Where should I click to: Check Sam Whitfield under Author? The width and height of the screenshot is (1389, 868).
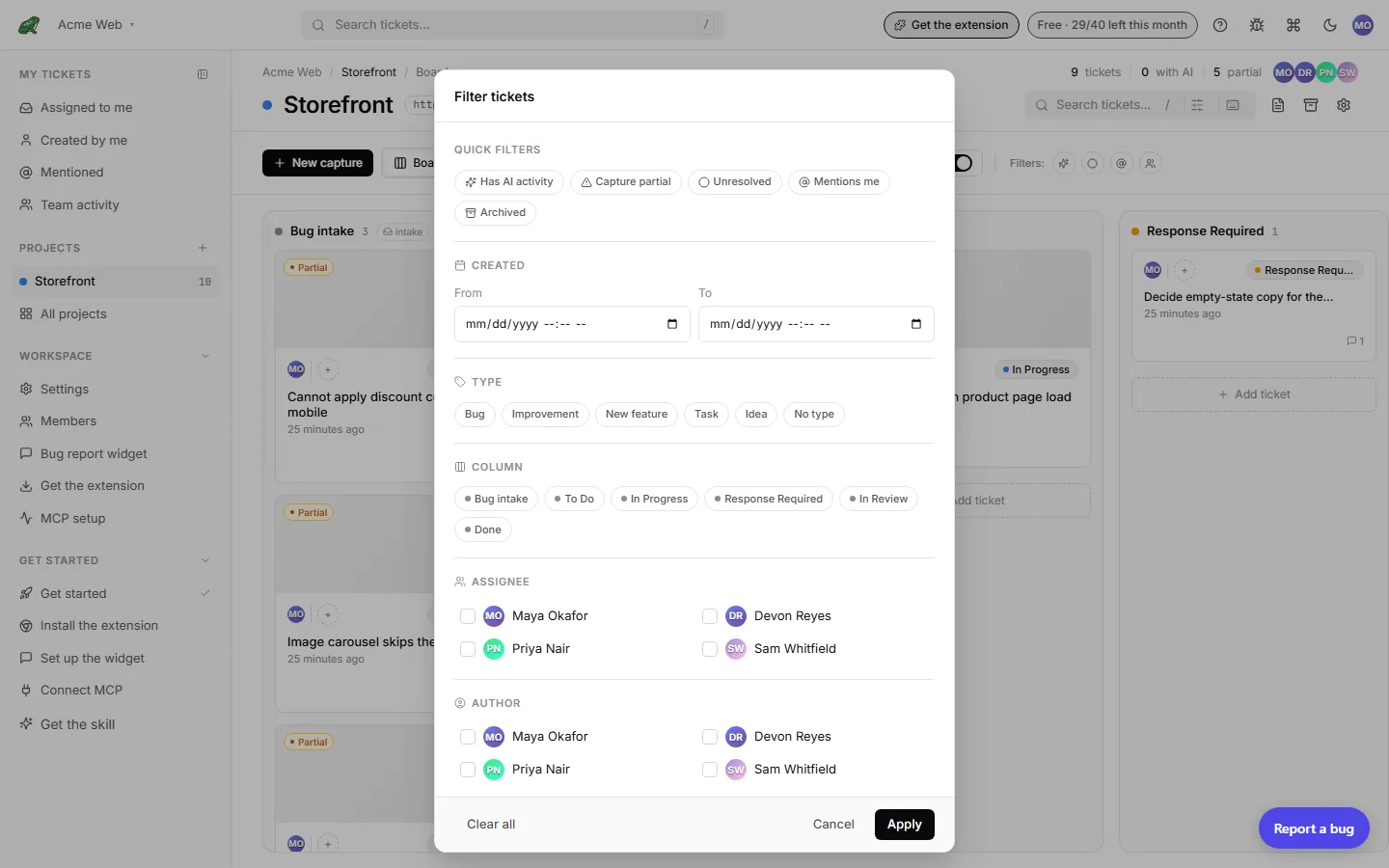click(x=710, y=770)
